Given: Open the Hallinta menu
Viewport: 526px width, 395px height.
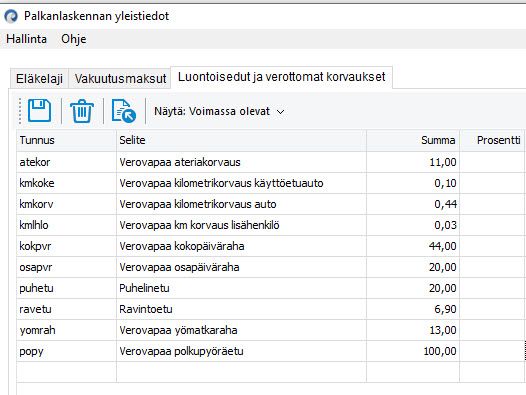Looking at the screenshot, I should [x=26, y=39].
